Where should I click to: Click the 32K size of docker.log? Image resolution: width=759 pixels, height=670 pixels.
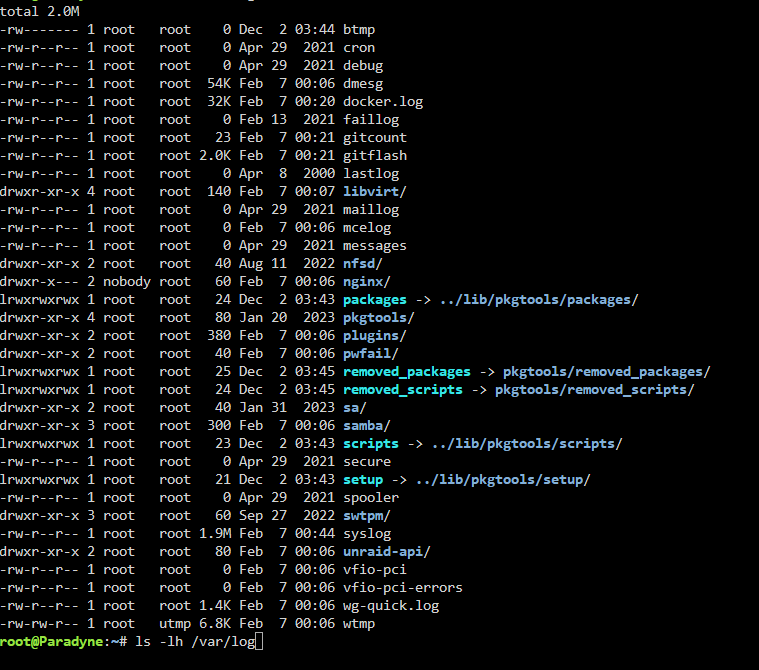[219, 102]
